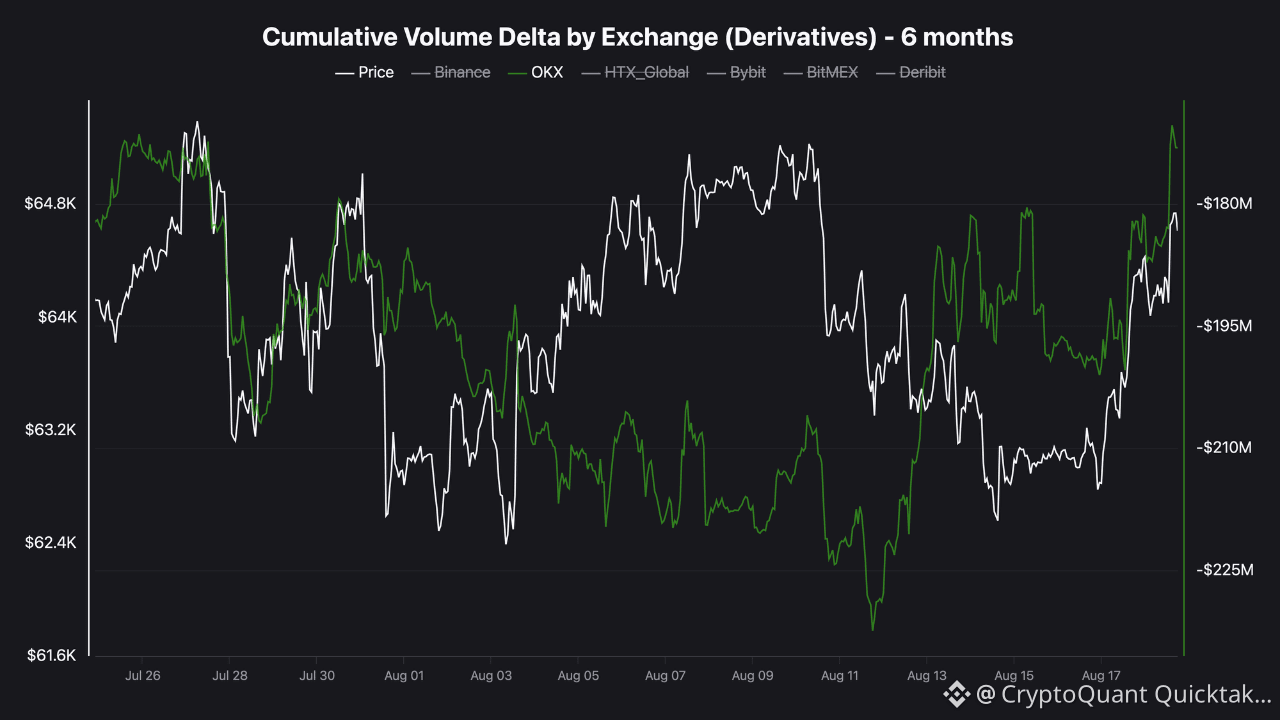This screenshot has height=720, width=1280.
Task: Select the $64K price axis label
Action: pyautogui.click(x=57, y=317)
